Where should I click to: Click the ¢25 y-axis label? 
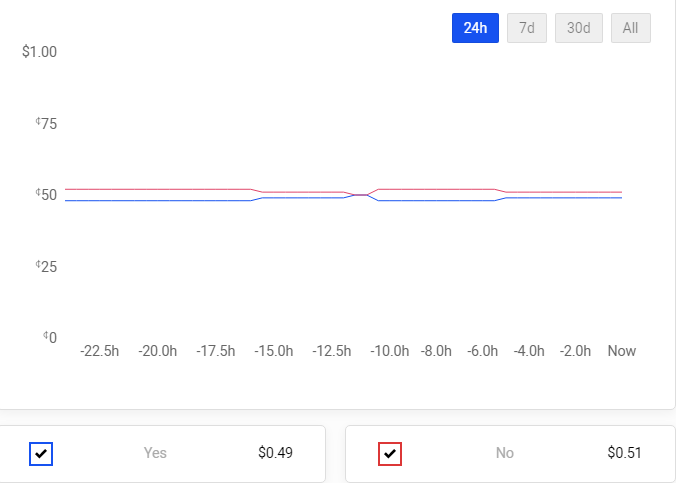click(46, 266)
